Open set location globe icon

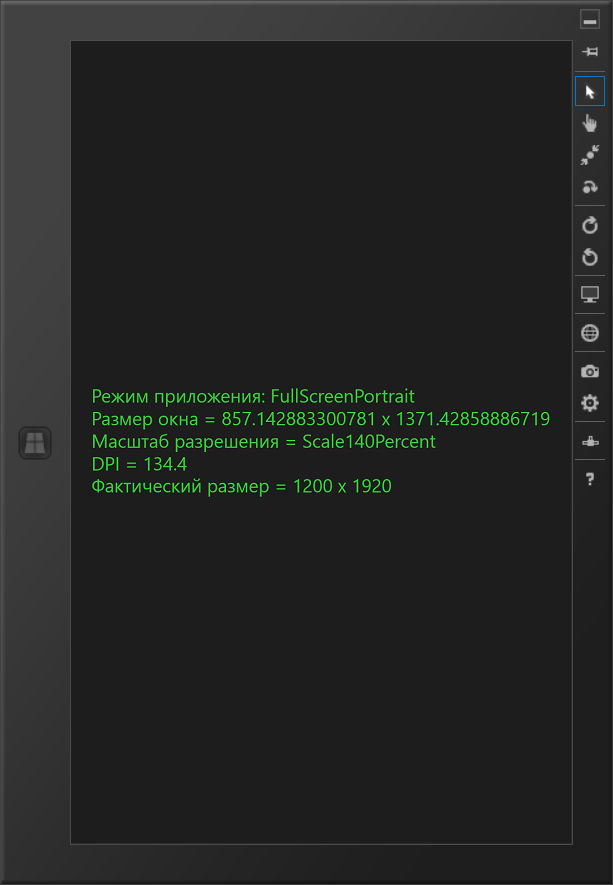tap(590, 333)
